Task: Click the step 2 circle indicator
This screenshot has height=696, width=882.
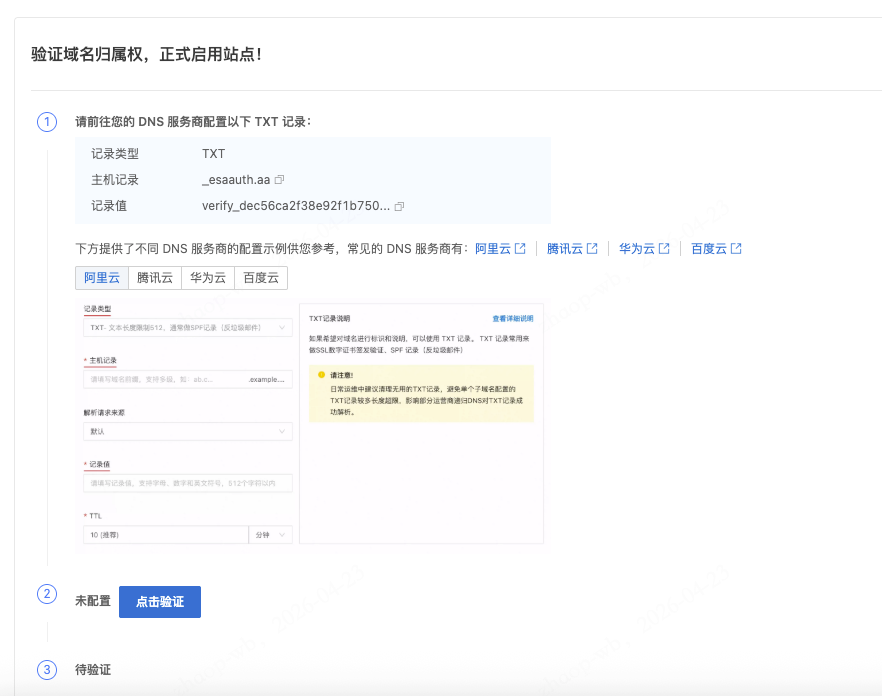Action: 47,594
